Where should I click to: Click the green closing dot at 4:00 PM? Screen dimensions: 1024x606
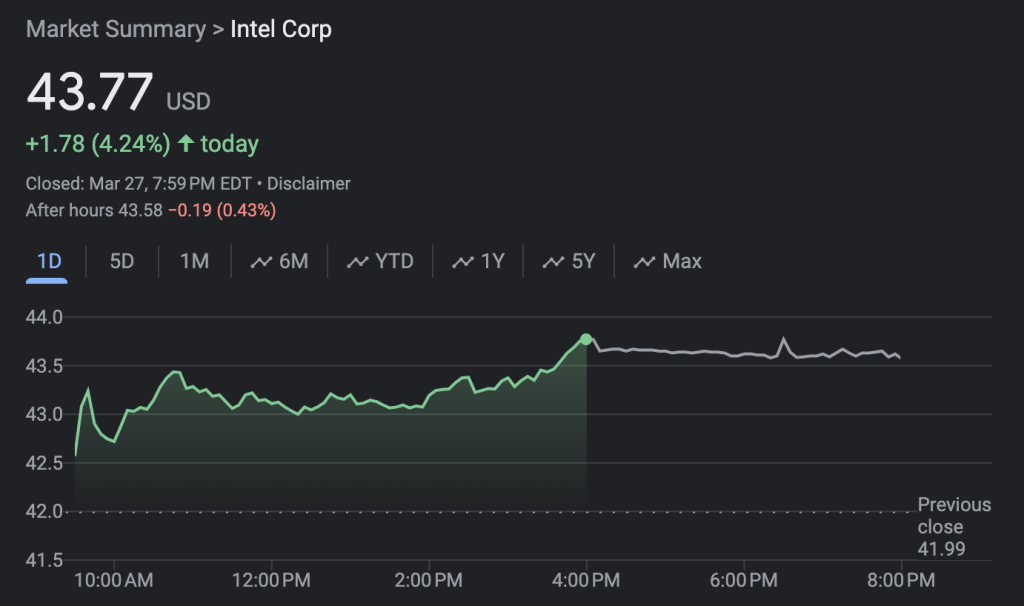(x=586, y=339)
